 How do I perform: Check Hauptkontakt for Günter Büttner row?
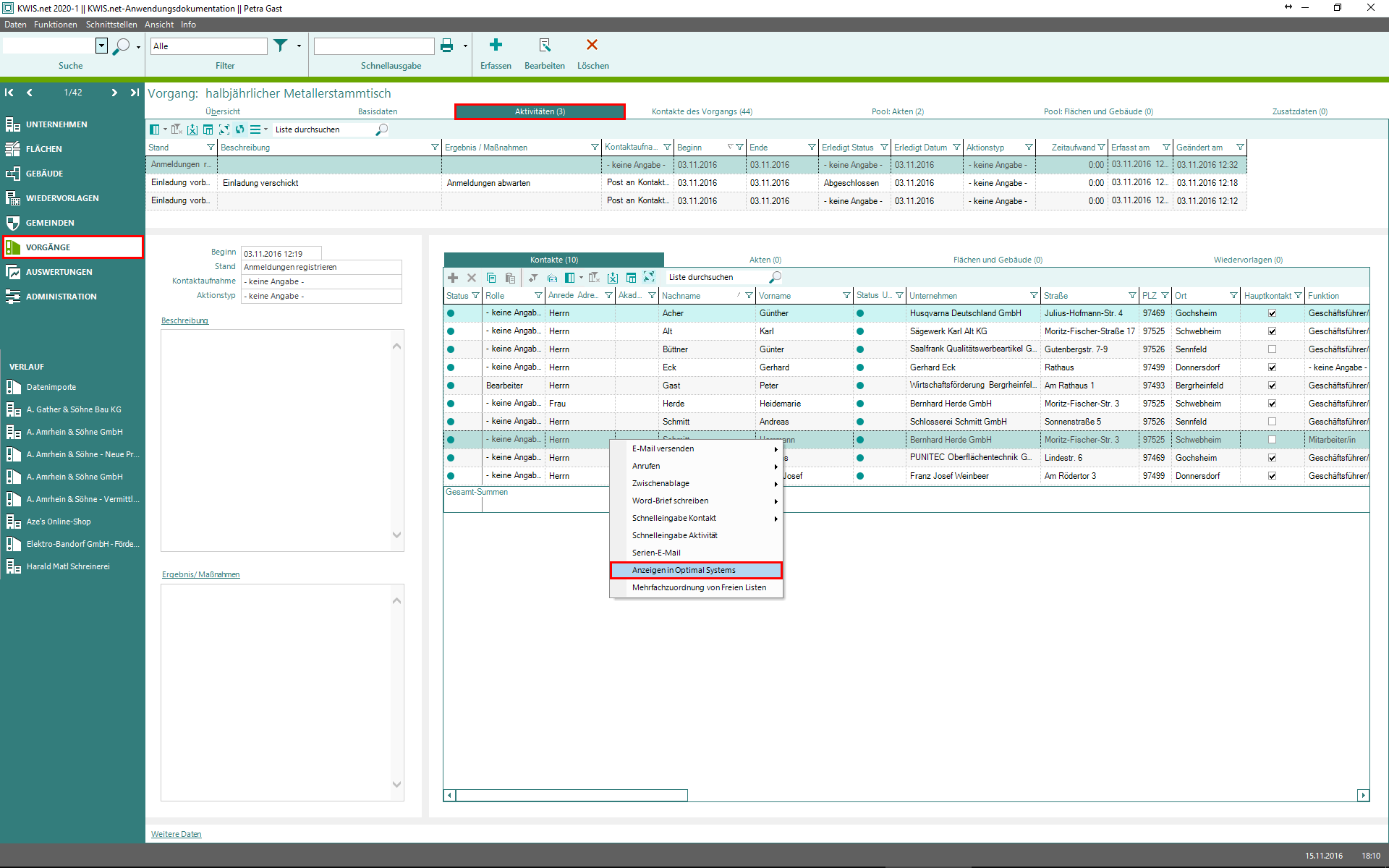coord(1272,349)
